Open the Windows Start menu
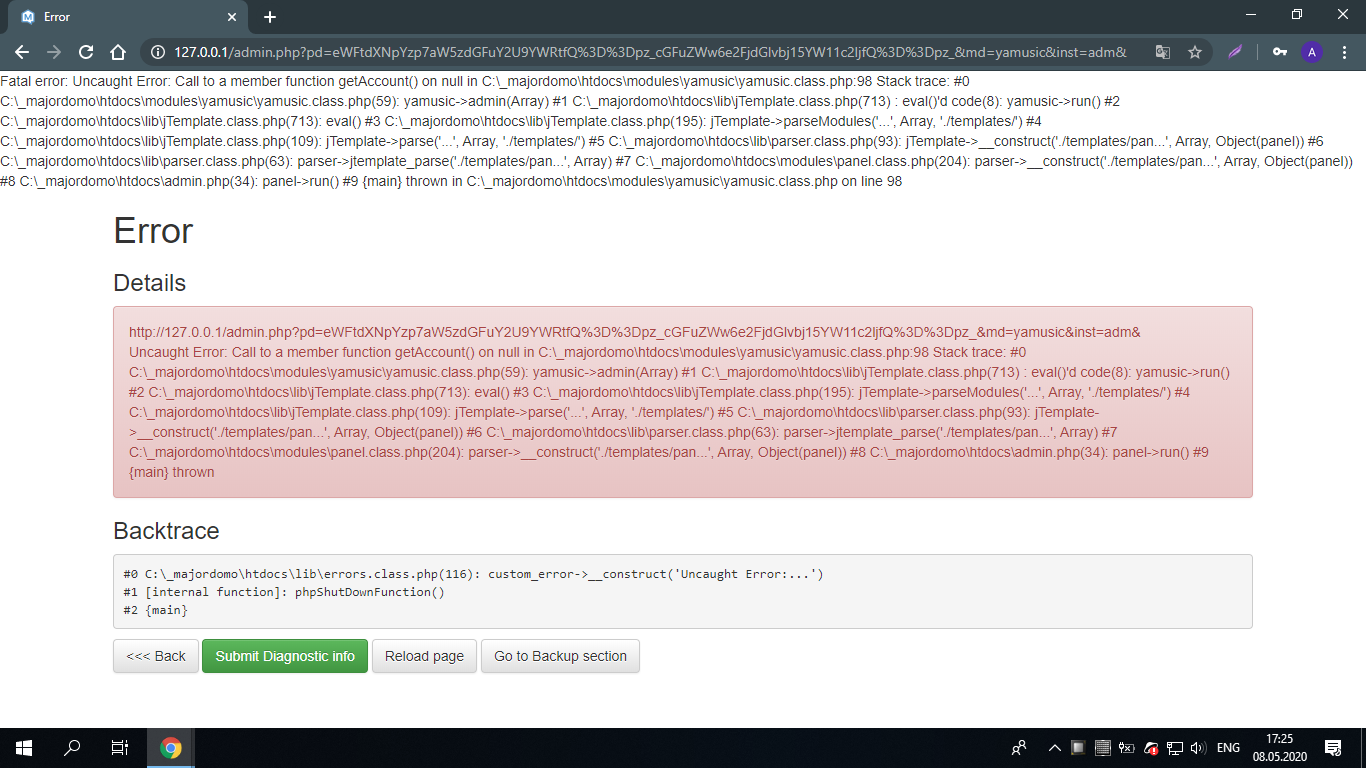Viewport: 1366px width, 768px height. click(x=24, y=747)
